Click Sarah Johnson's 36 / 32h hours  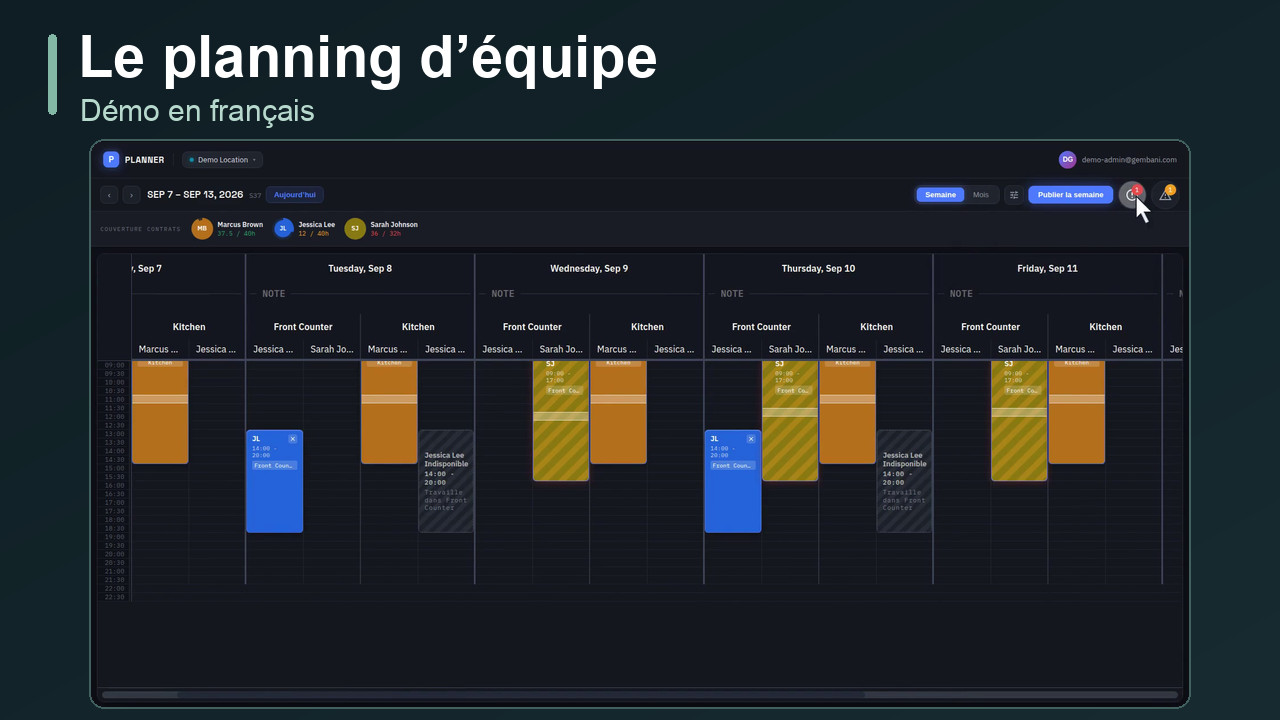pyautogui.click(x=385, y=234)
